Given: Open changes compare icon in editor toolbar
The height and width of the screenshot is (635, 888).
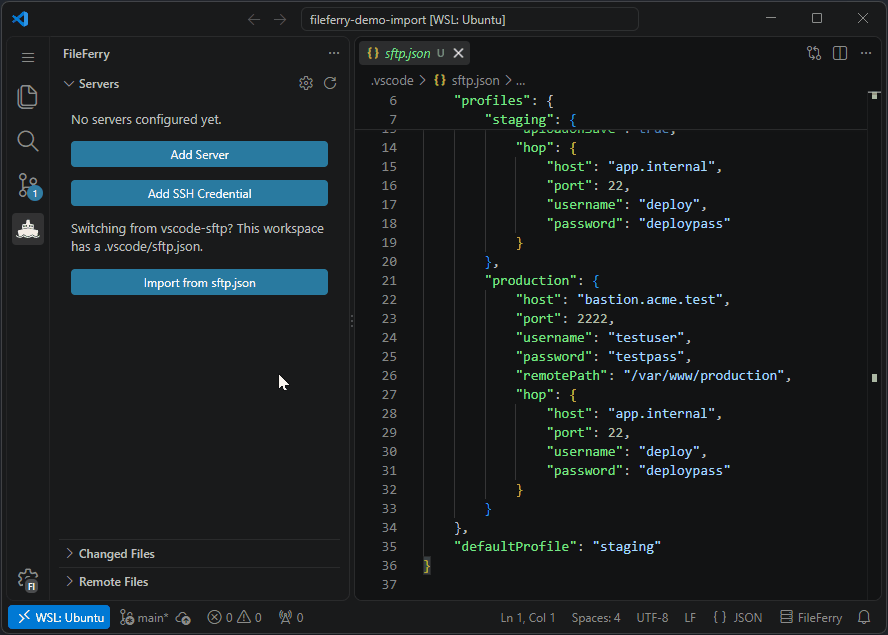Looking at the screenshot, I should click(814, 53).
